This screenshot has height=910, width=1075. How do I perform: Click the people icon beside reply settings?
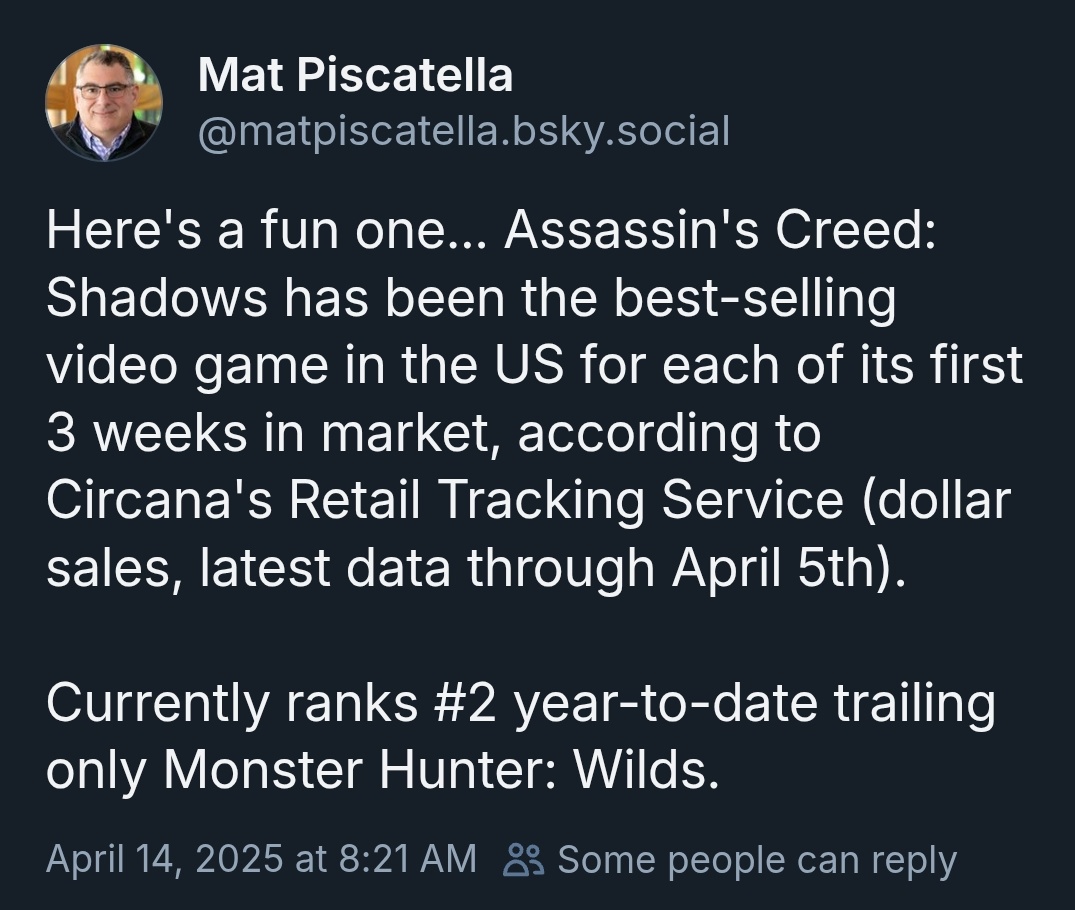tap(524, 860)
